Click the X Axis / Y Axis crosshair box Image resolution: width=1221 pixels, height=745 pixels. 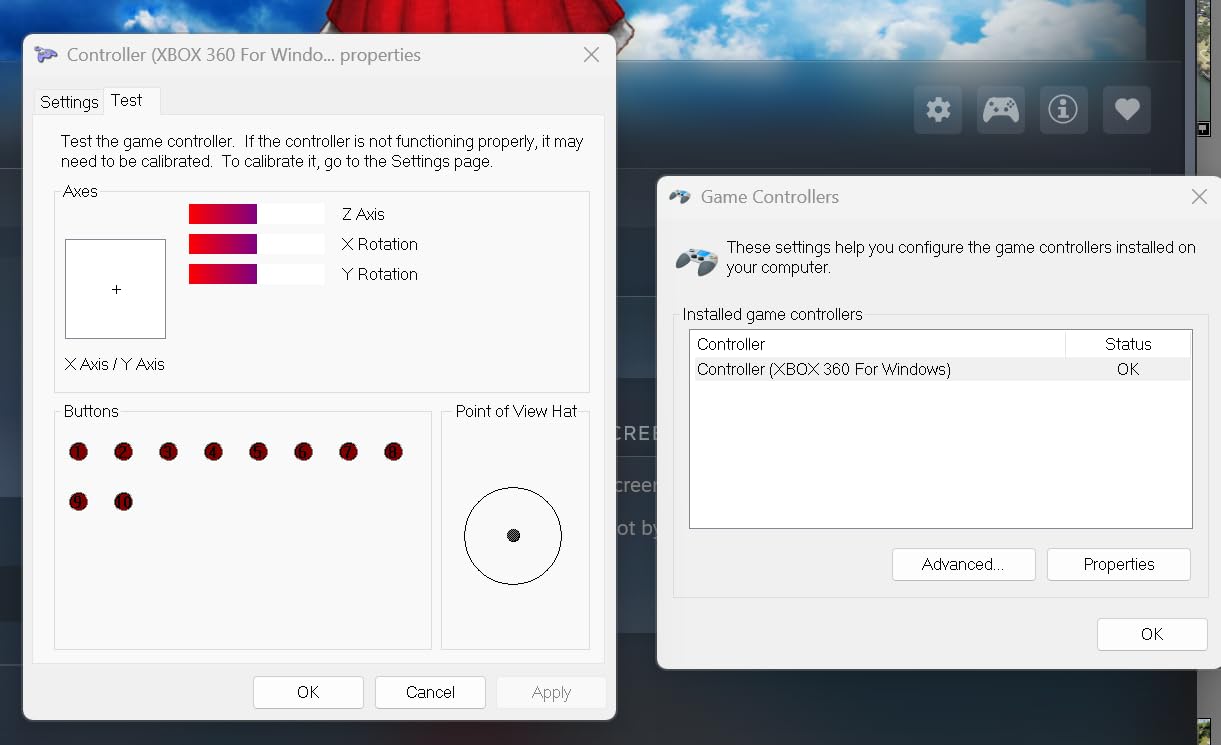coord(115,289)
